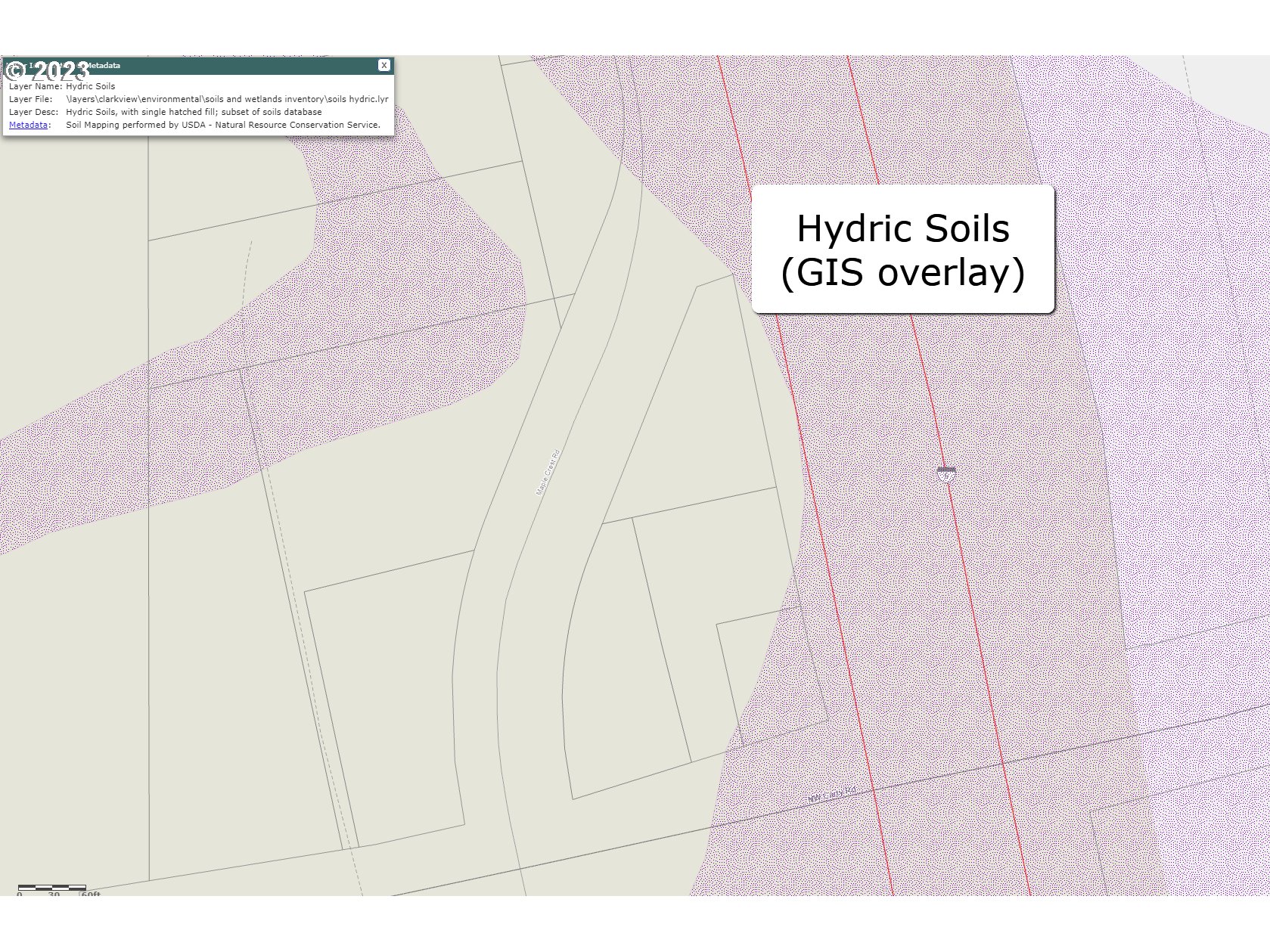Click the Maple Crest Rd street label

point(548,473)
